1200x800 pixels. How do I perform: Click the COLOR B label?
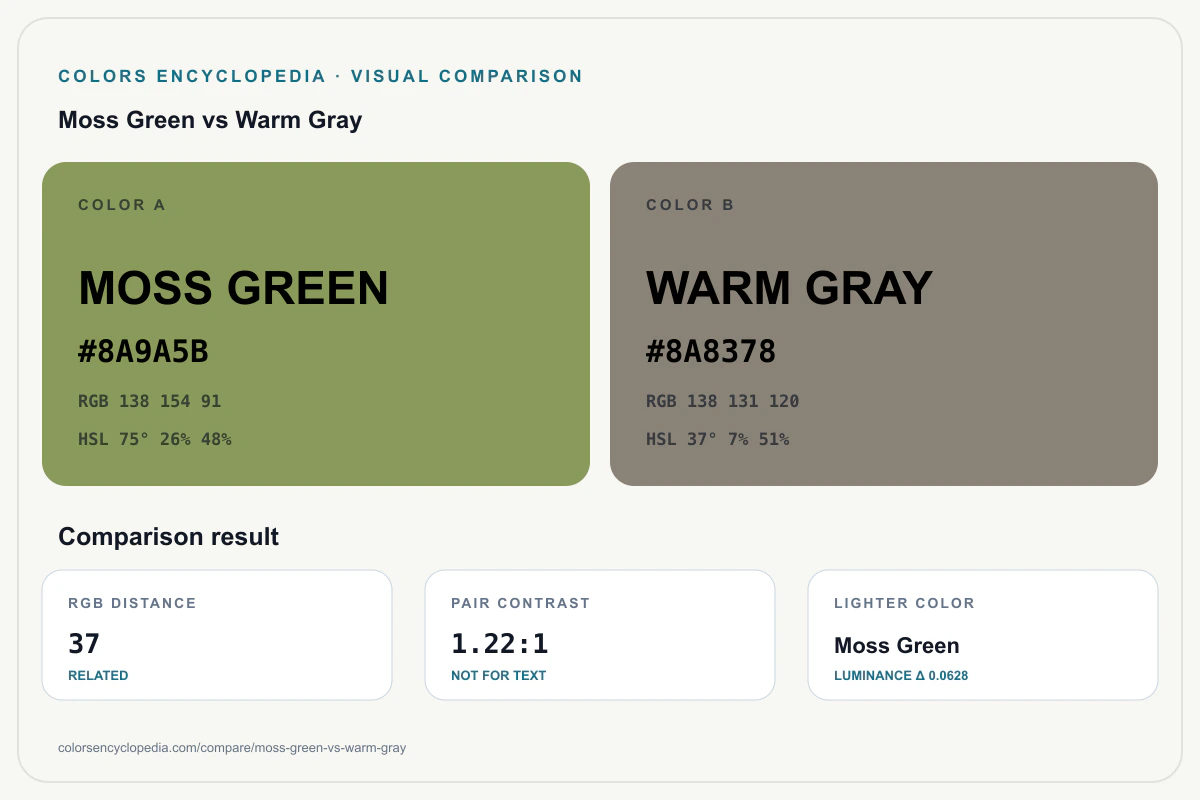coord(690,205)
